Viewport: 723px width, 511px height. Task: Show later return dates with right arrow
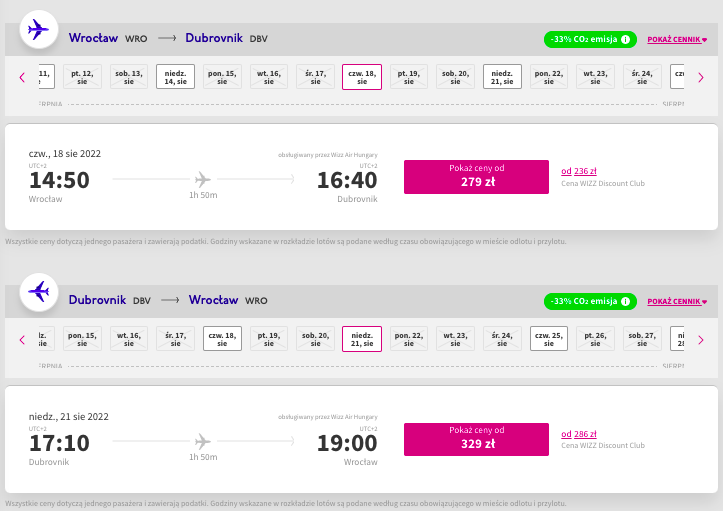pos(701,340)
